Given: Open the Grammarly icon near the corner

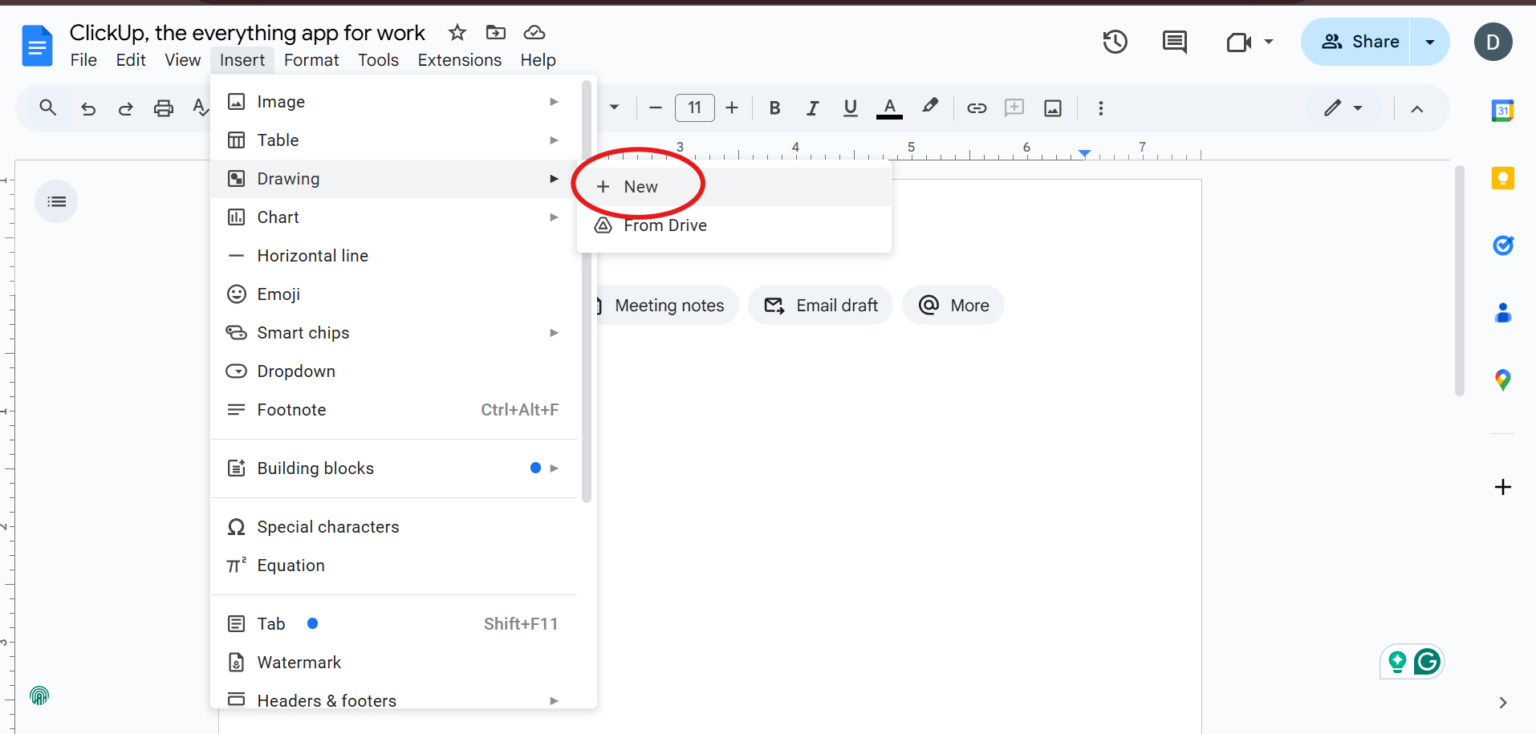Looking at the screenshot, I should pyautogui.click(x=1426, y=661).
